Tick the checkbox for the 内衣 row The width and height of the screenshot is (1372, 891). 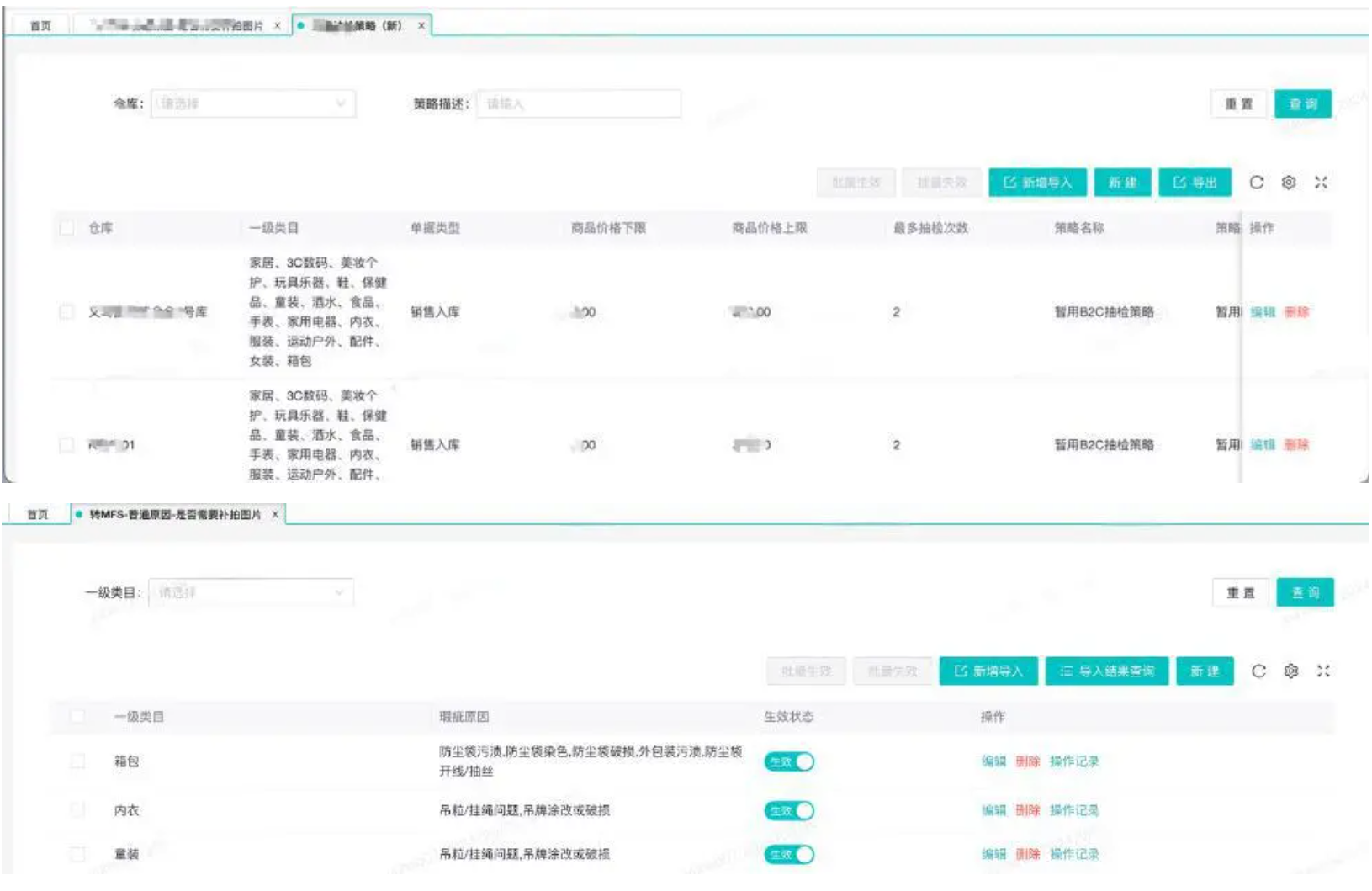pyautogui.click(x=77, y=809)
